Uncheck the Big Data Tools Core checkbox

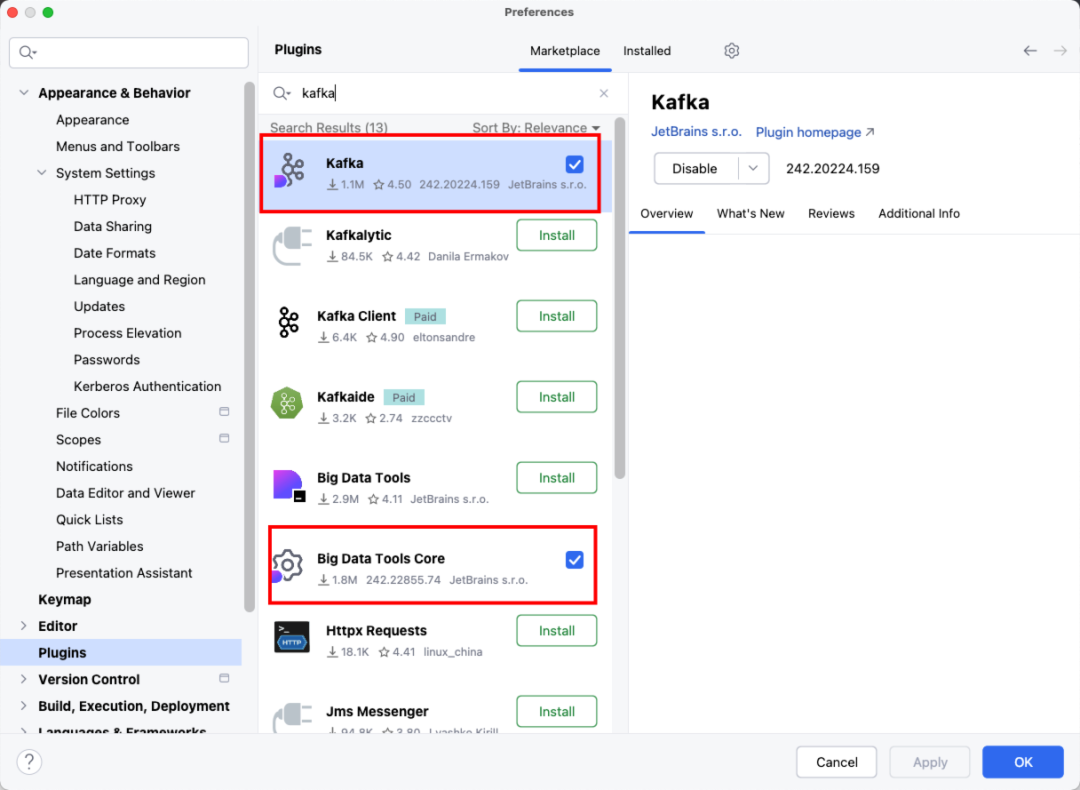pyautogui.click(x=574, y=560)
